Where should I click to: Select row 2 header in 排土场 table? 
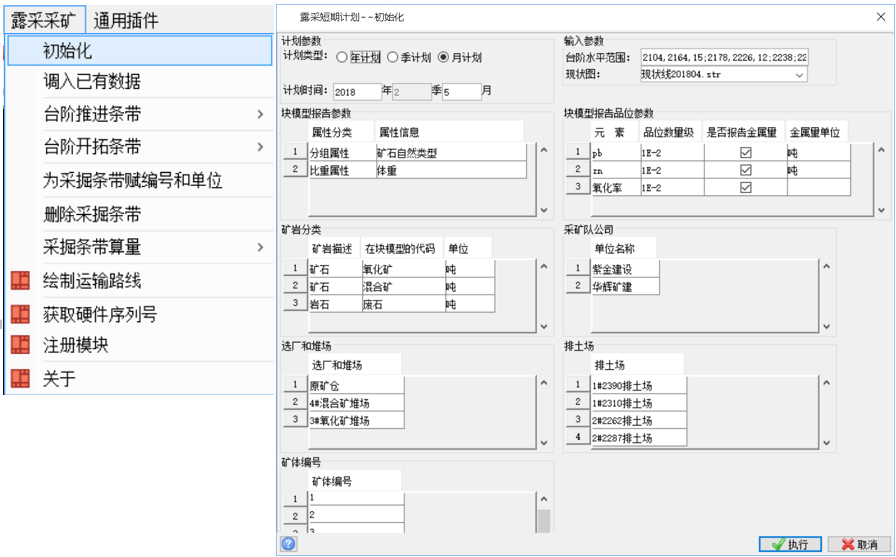(575, 403)
